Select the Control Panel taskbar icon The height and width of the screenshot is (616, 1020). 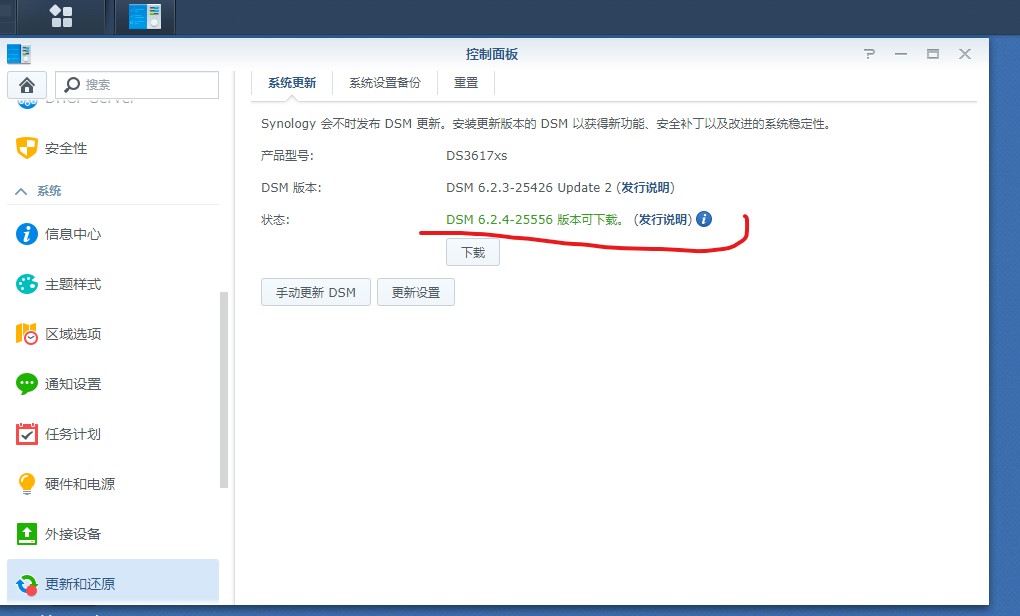tap(144, 16)
